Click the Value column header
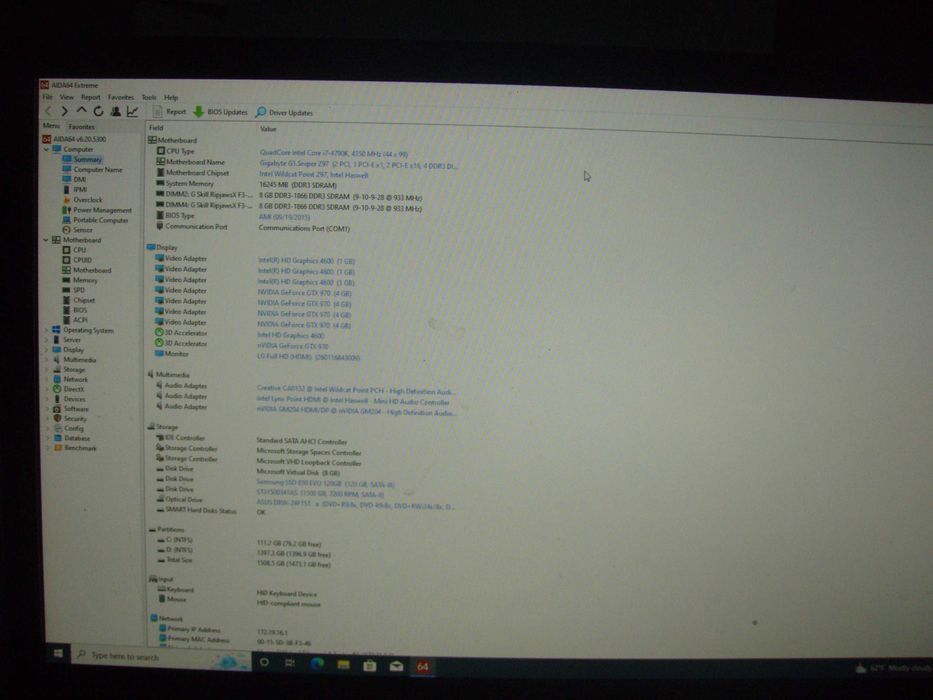The height and width of the screenshot is (700, 933). click(268, 129)
